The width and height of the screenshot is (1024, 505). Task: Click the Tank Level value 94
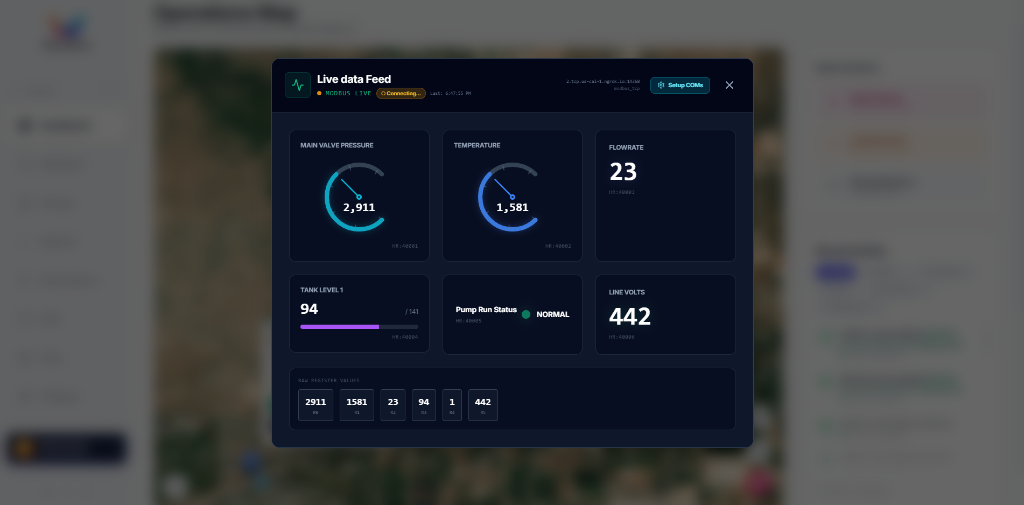(310, 309)
